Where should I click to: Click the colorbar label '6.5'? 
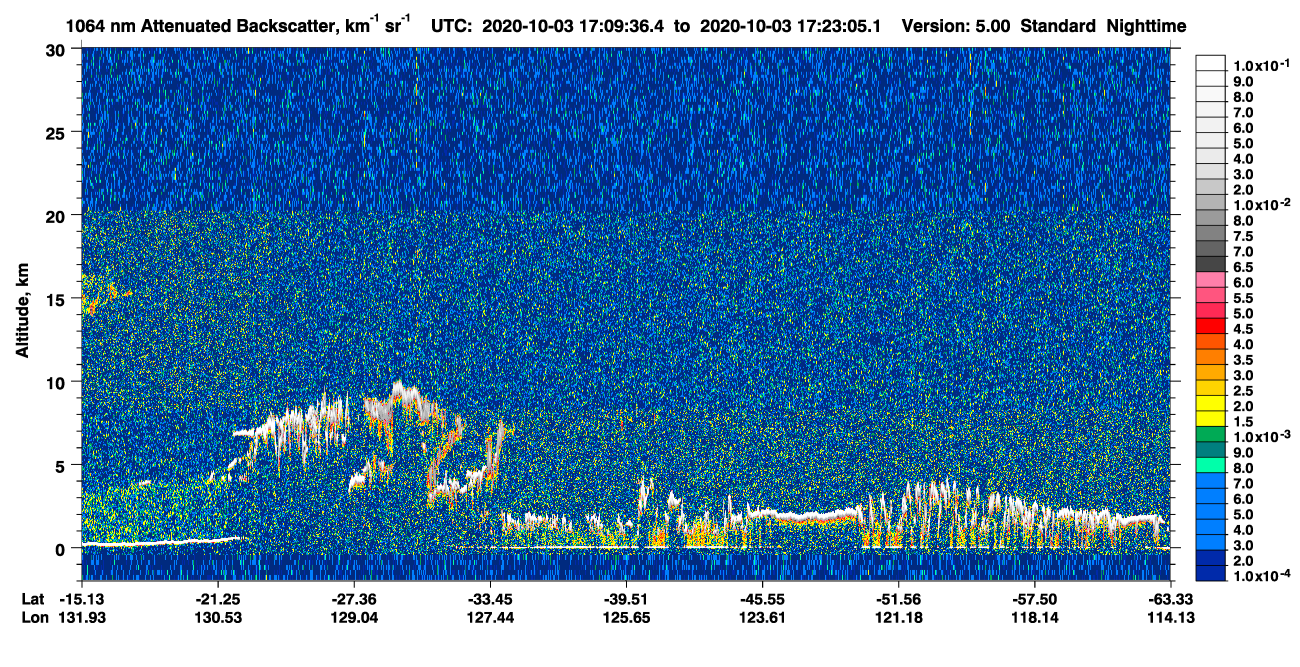tap(1243, 267)
